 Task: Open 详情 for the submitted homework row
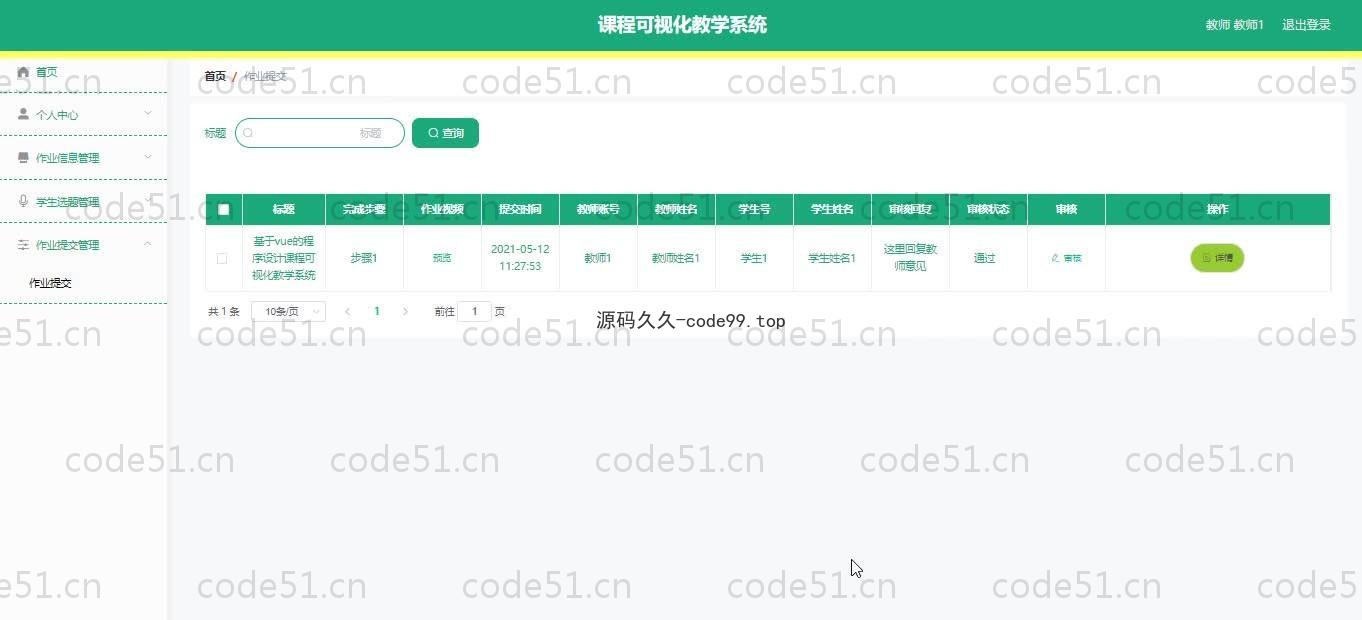[1217, 258]
